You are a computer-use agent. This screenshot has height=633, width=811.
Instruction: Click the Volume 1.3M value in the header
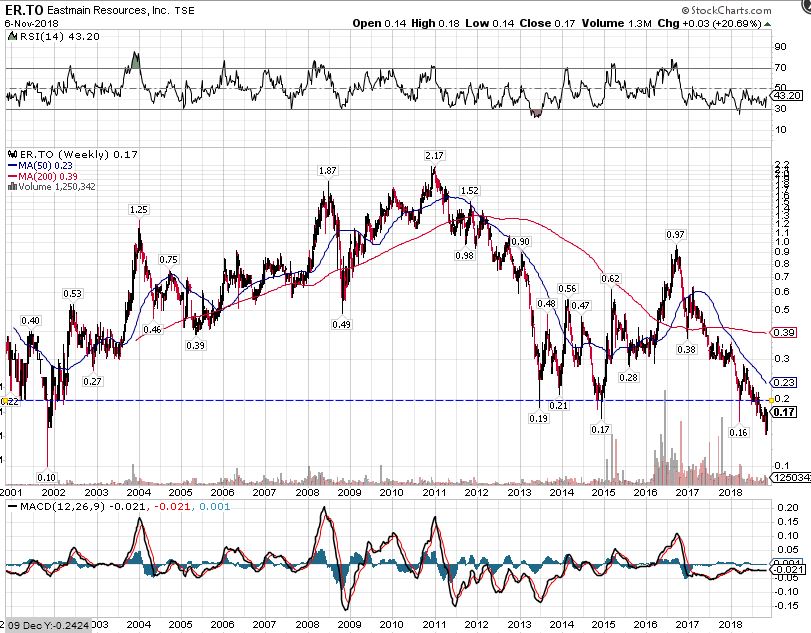(x=617, y=23)
